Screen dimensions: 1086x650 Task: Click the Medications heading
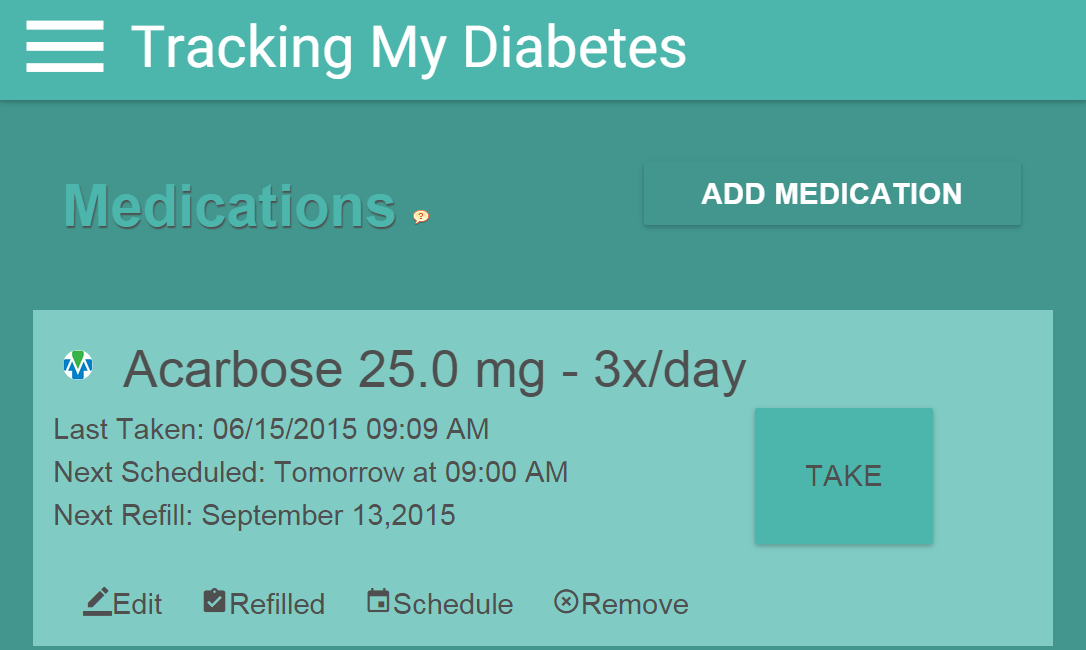[x=230, y=207]
